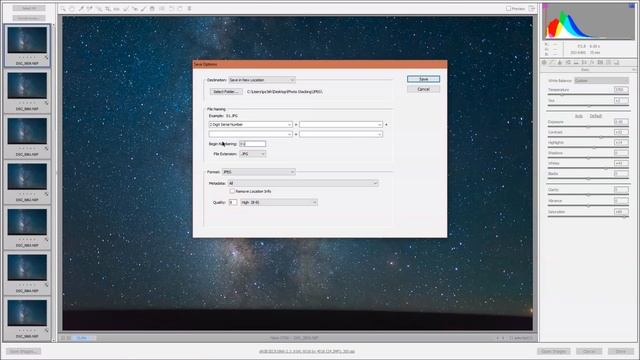The height and width of the screenshot is (360, 640).
Task: Open the second-row left file naming dropdown
Action: (x=250, y=134)
